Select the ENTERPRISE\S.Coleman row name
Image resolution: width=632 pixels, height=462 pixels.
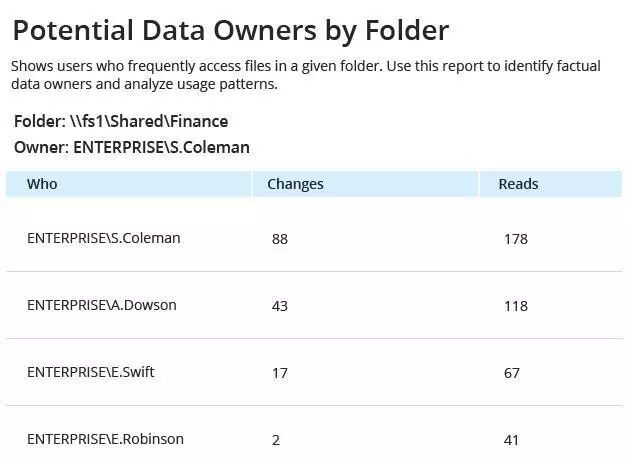point(104,238)
